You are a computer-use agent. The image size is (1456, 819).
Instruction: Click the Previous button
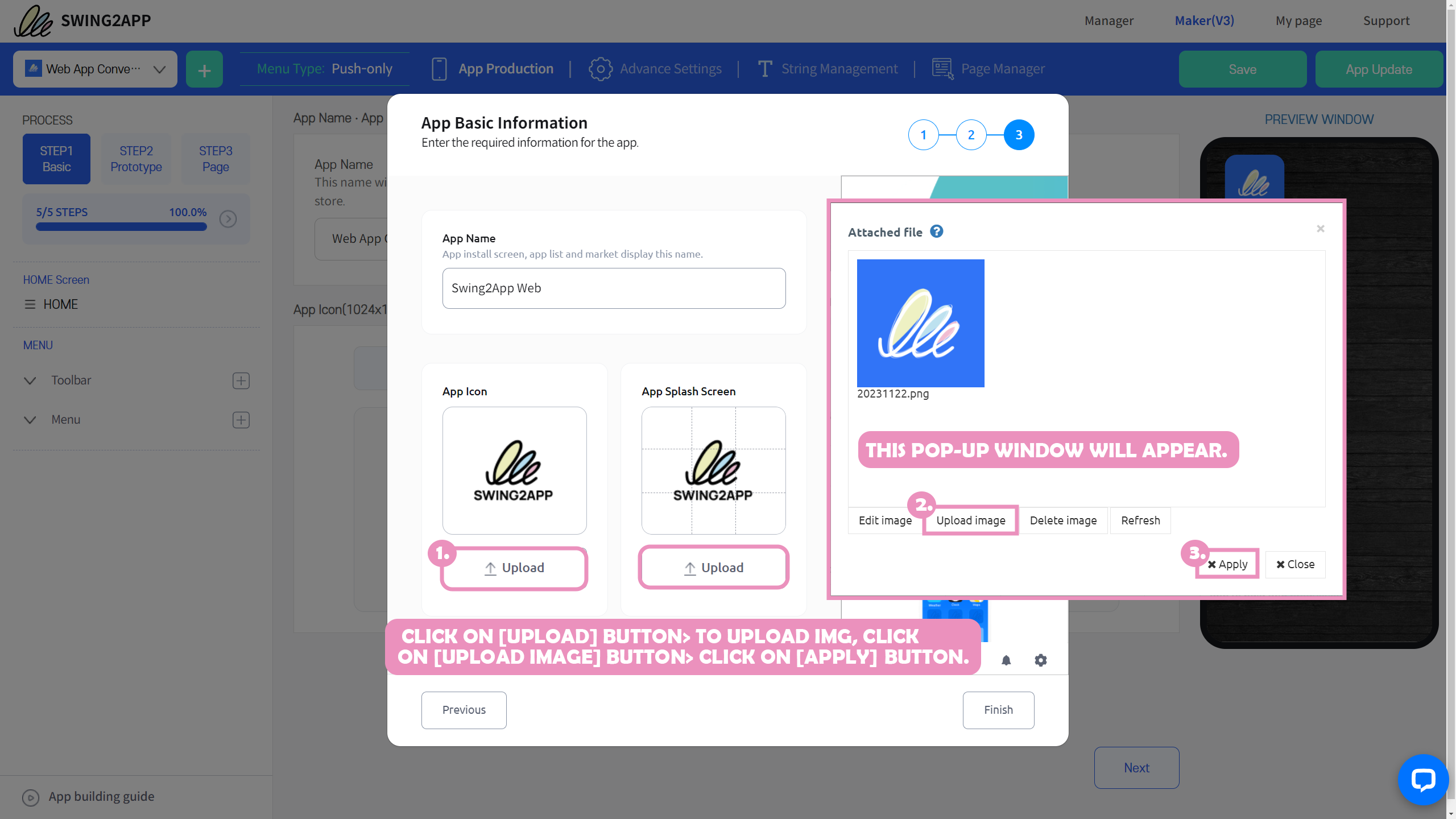tap(464, 710)
